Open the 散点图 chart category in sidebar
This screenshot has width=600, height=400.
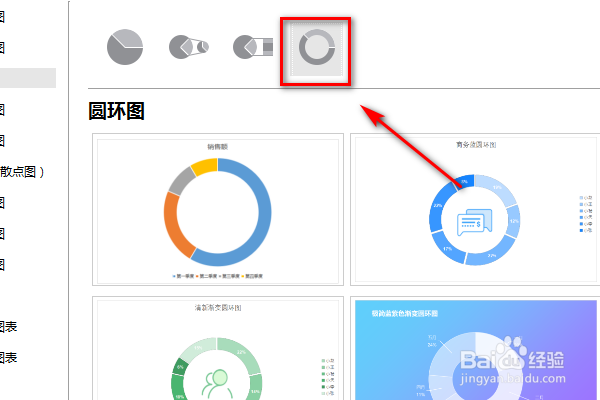(22, 172)
